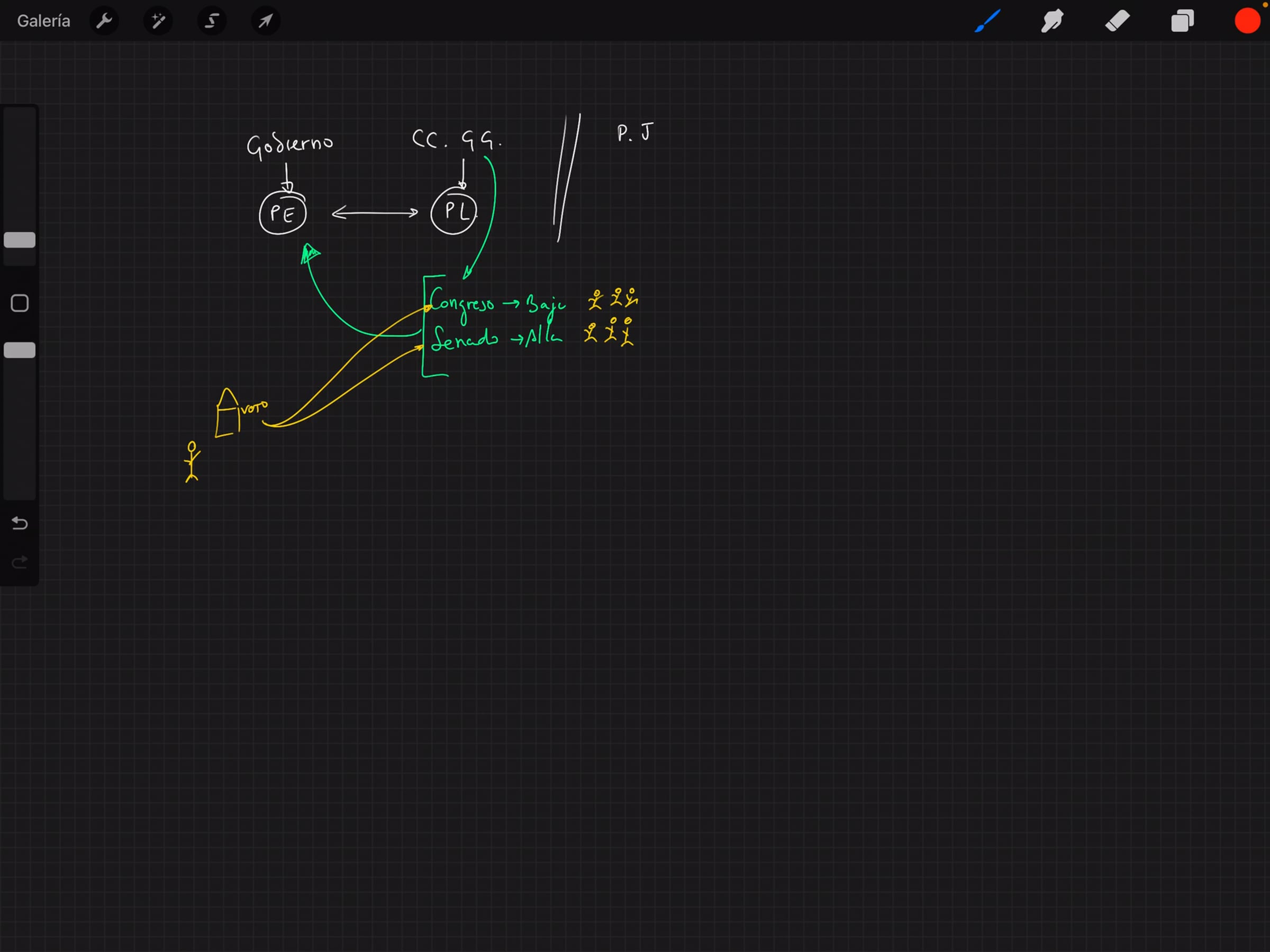This screenshot has height=952, width=1270.
Task: Select the Smudge finger tool
Action: pos(1052,21)
